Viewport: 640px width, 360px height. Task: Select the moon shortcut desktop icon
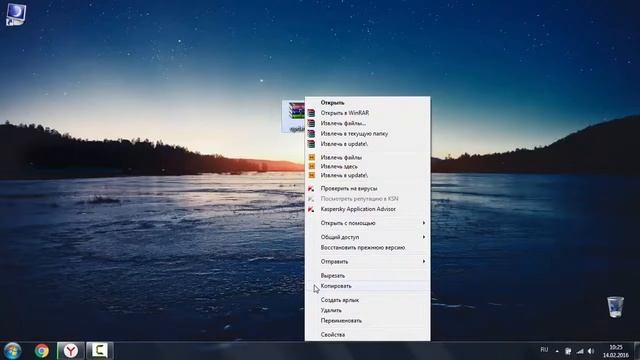[x=16, y=15]
